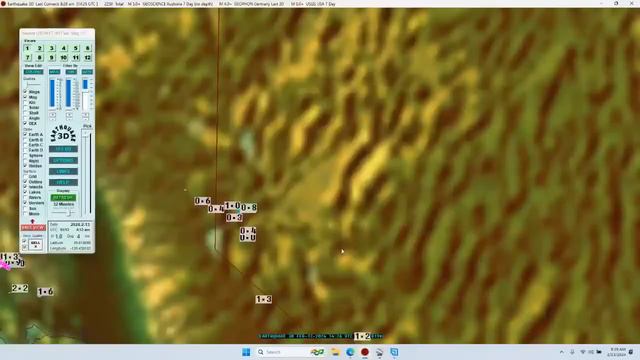Open the taskbar clock and date
The width and height of the screenshot is (640, 360).
617,352
